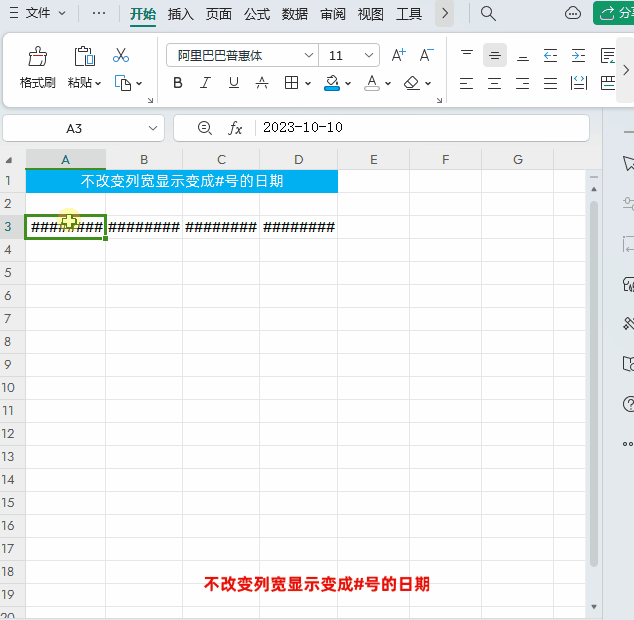Viewport: 634px width, 620px height.
Task: Switch to the 公式 tab
Action: (x=256, y=14)
